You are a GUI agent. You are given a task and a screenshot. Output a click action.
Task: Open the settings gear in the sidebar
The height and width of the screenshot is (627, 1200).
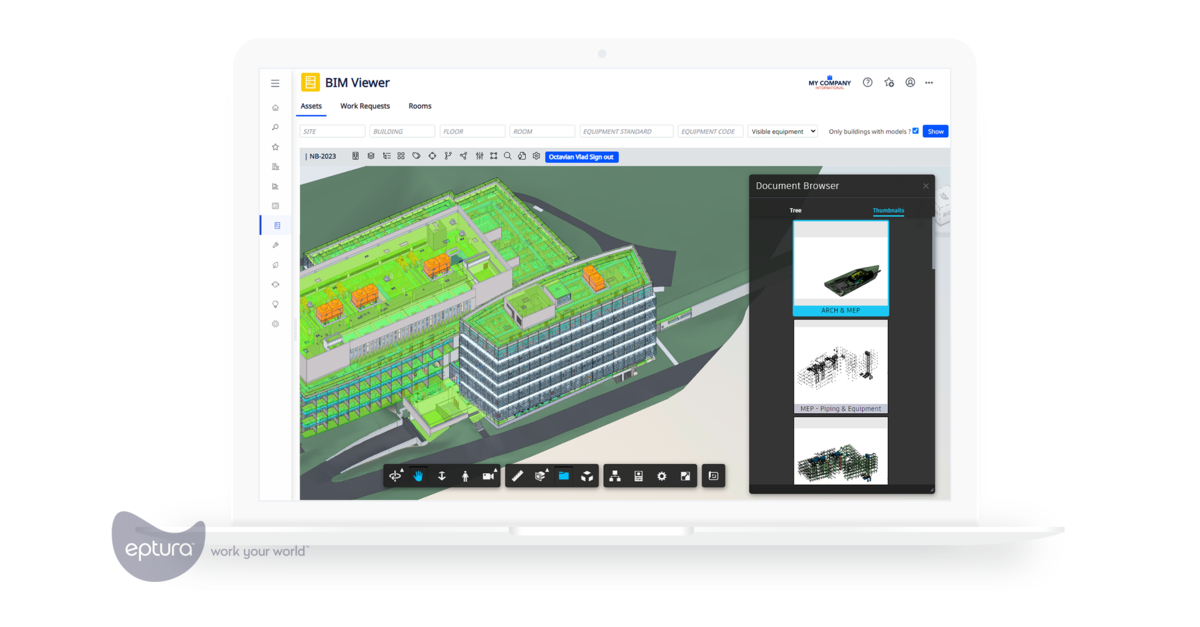pyautogui.click(x=275, y=324)
